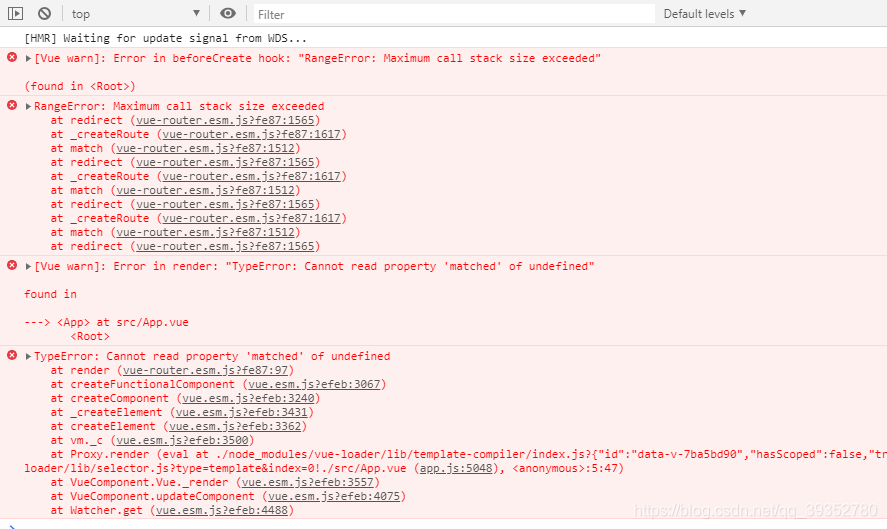The image size is (887, 529).
Task: Open Watcher.get link vue.esm.js?efeb:4488
Action: pos(222,510)
